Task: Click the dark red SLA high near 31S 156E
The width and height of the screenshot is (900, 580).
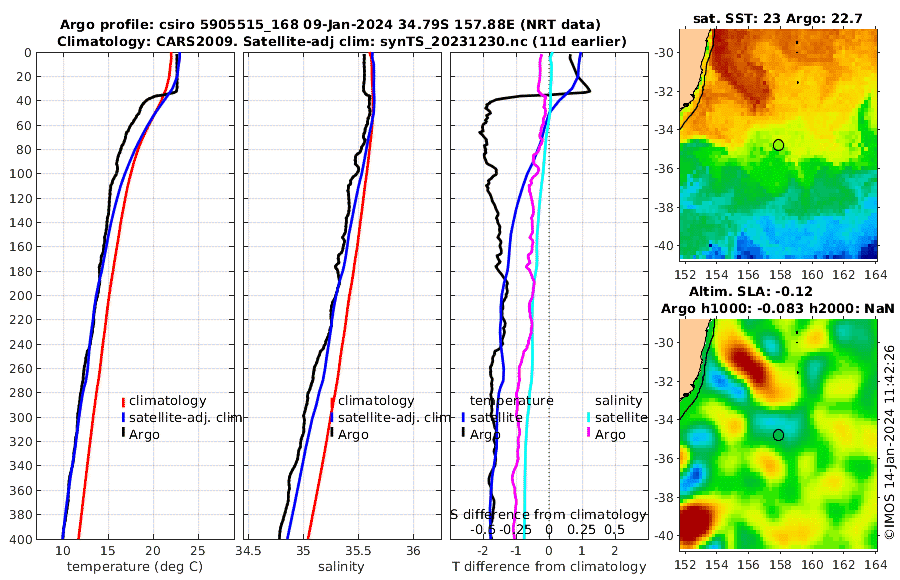Action: pyautogui.click(x=750, y=365)
